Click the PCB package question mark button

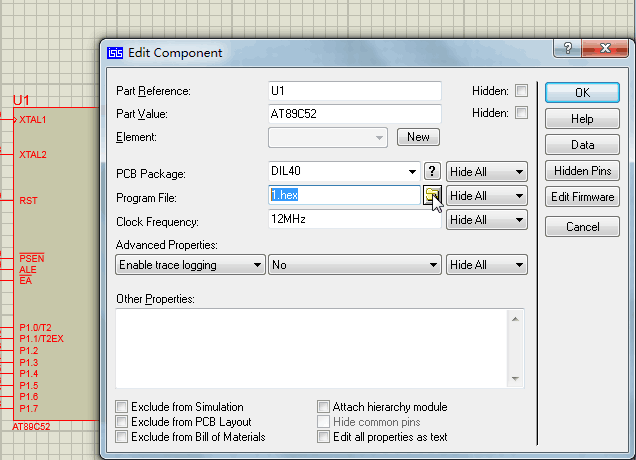432,171
